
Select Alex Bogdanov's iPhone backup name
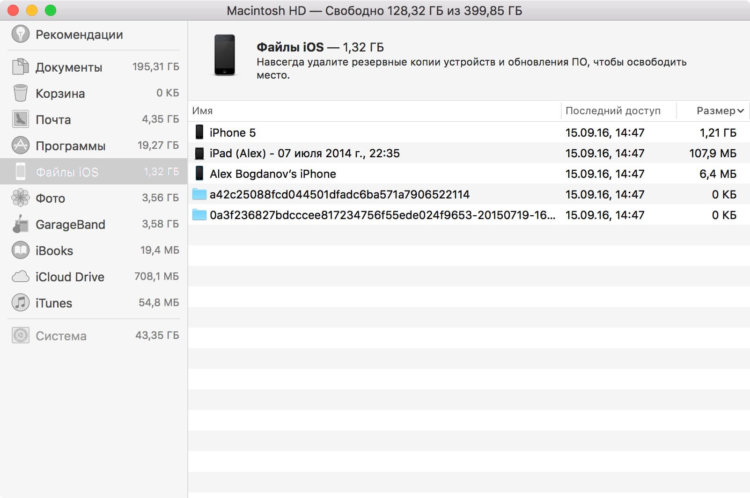tap(273, 174)
